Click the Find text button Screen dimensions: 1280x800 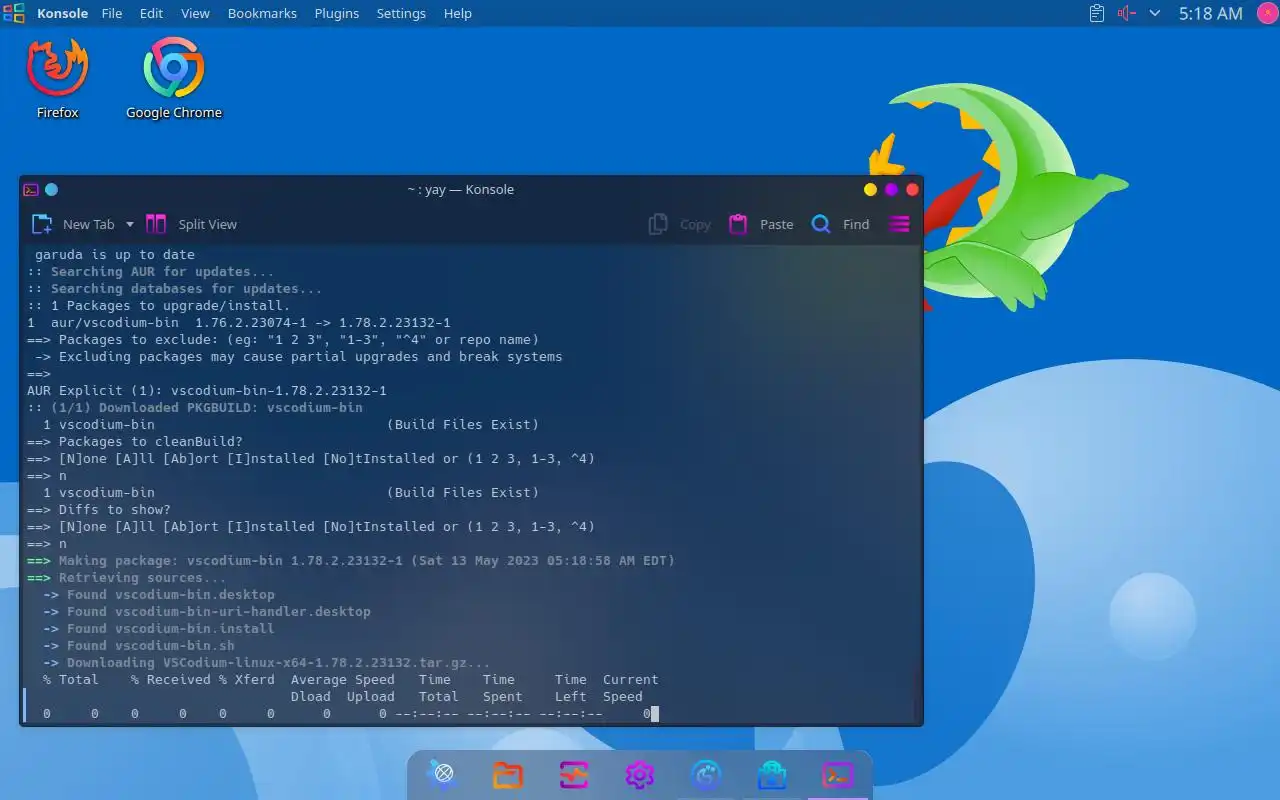[856, 224]
